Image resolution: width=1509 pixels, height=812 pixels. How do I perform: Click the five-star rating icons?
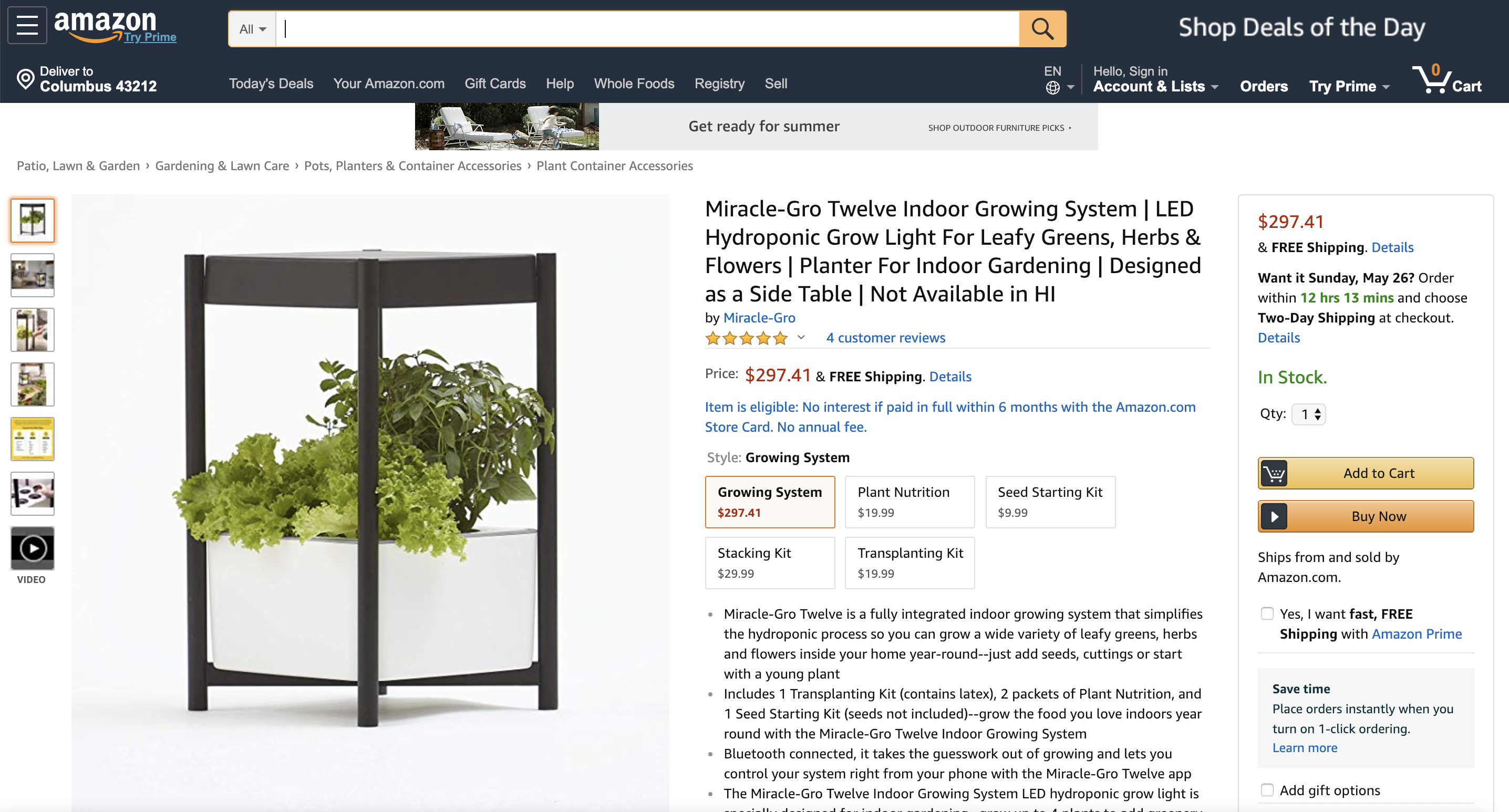[x=746, y=338]
